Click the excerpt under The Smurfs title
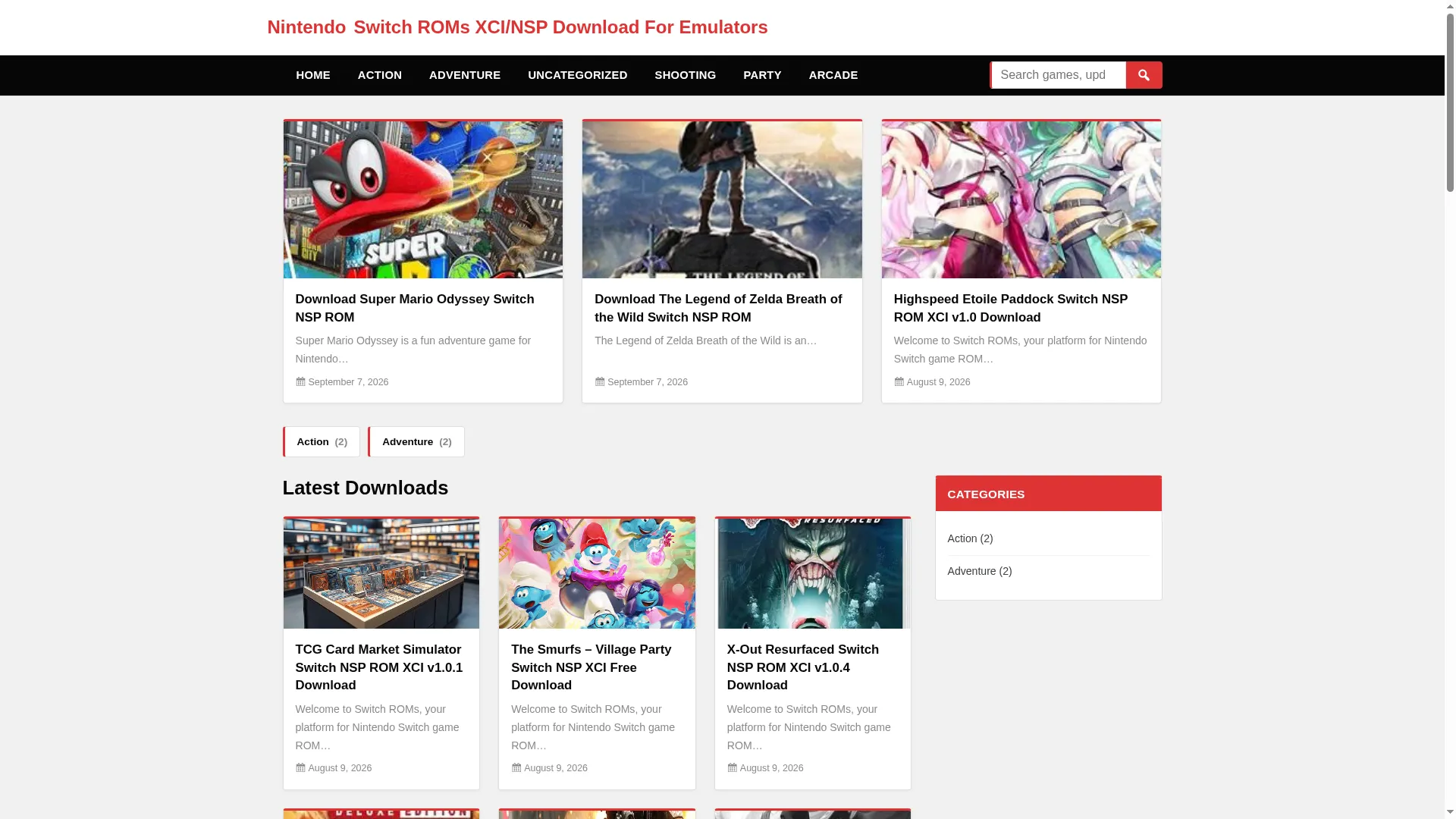 click(593, 727)
